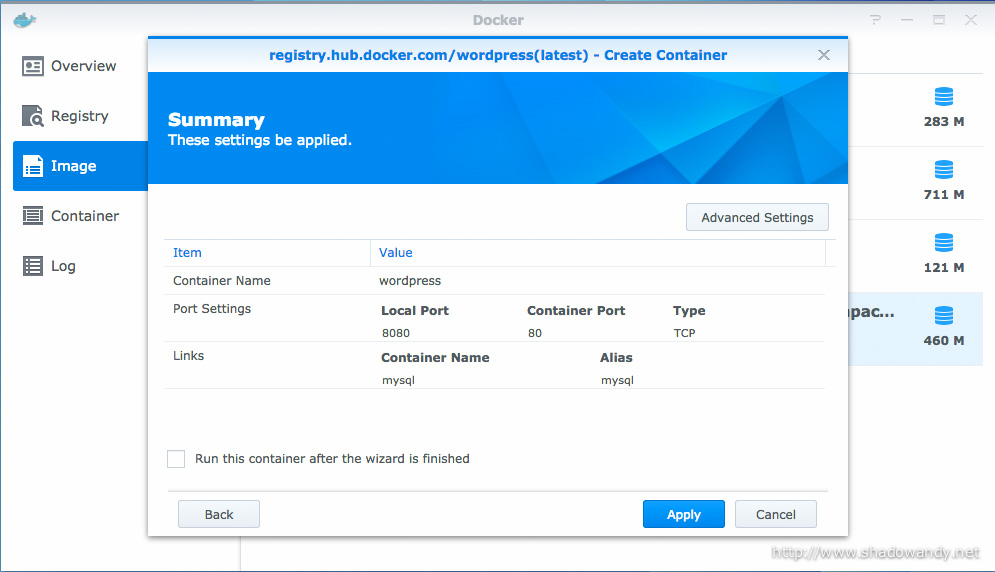The image size is (995, 572).
Task: Open the Log icon in sidebar
Action: [32, 266]
